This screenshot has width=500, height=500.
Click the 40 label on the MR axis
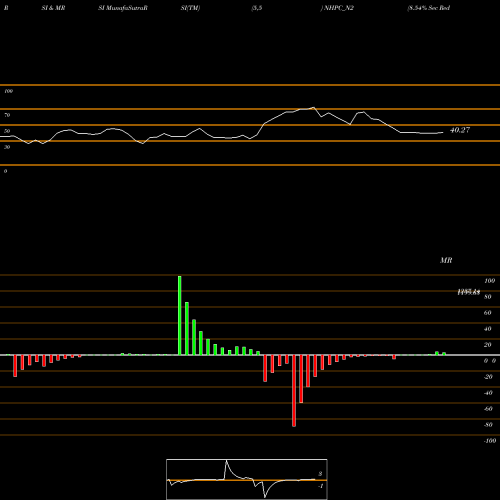point(488,329)
